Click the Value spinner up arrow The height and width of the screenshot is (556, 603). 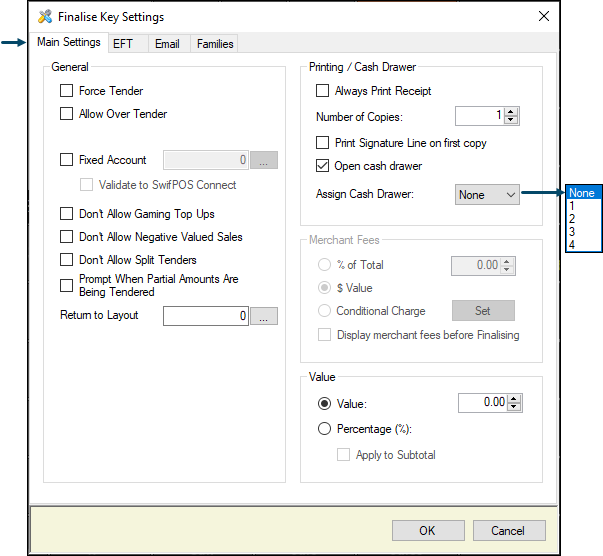(x=514, y=400)
